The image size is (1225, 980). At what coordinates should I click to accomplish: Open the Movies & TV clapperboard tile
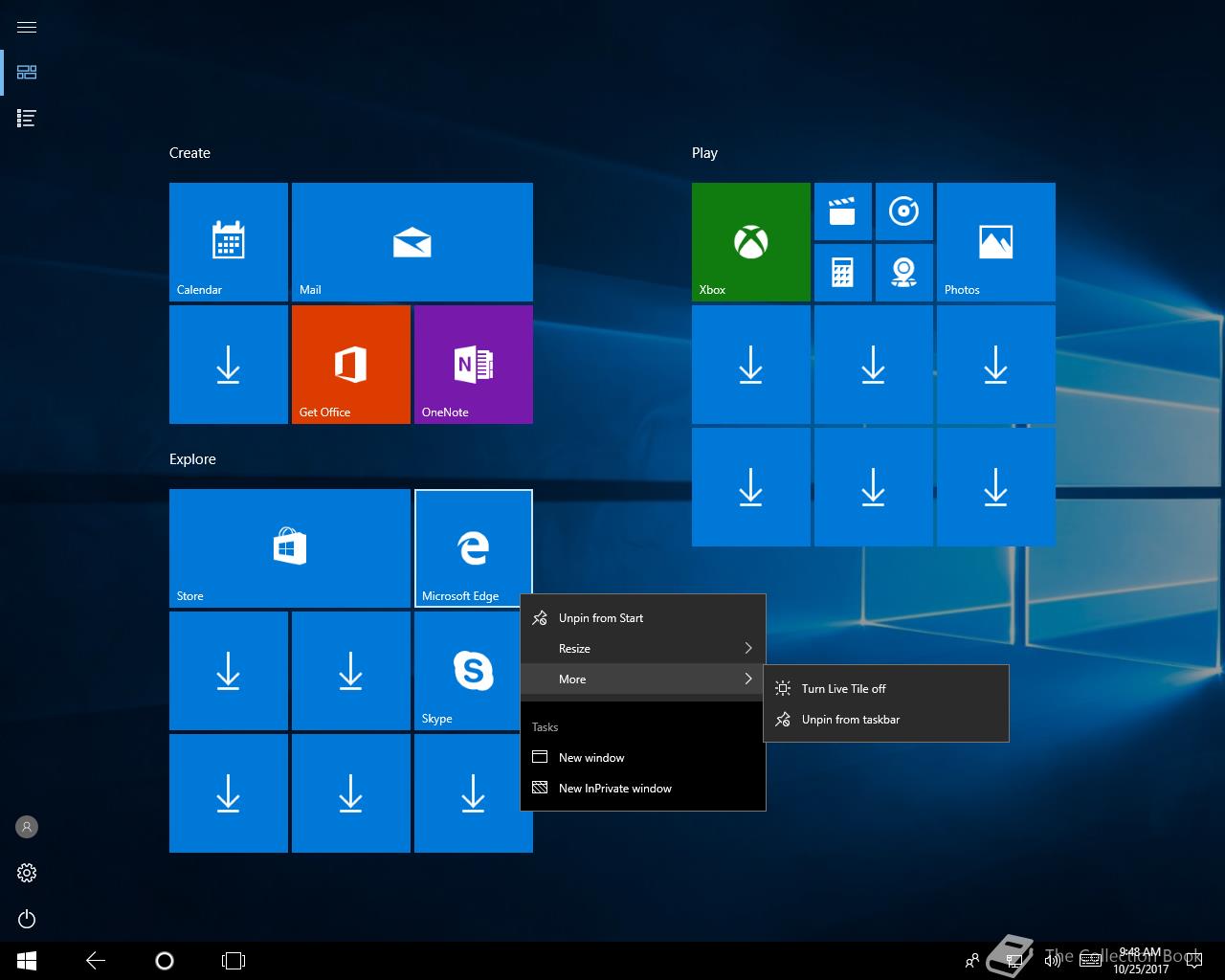click(843, 212)
